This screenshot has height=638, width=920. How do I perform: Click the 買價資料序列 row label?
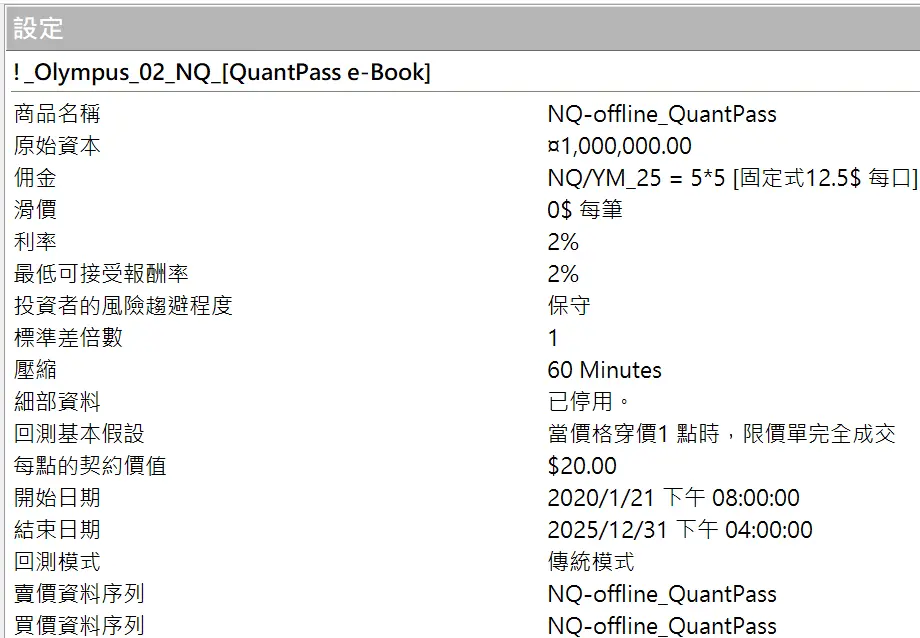[79, 626]
